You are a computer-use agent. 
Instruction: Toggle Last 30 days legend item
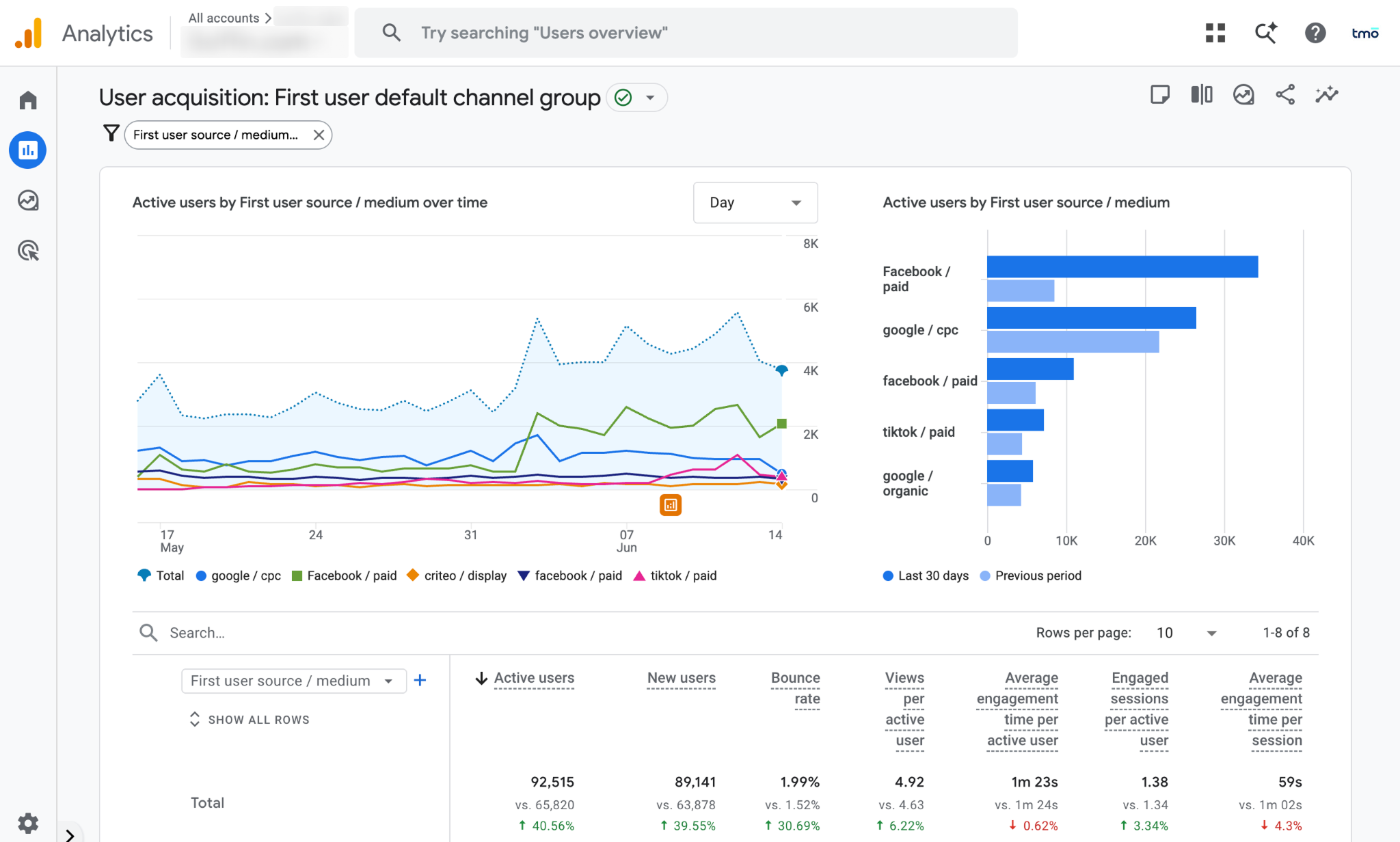pyautogui.click(x=926, y=575)
